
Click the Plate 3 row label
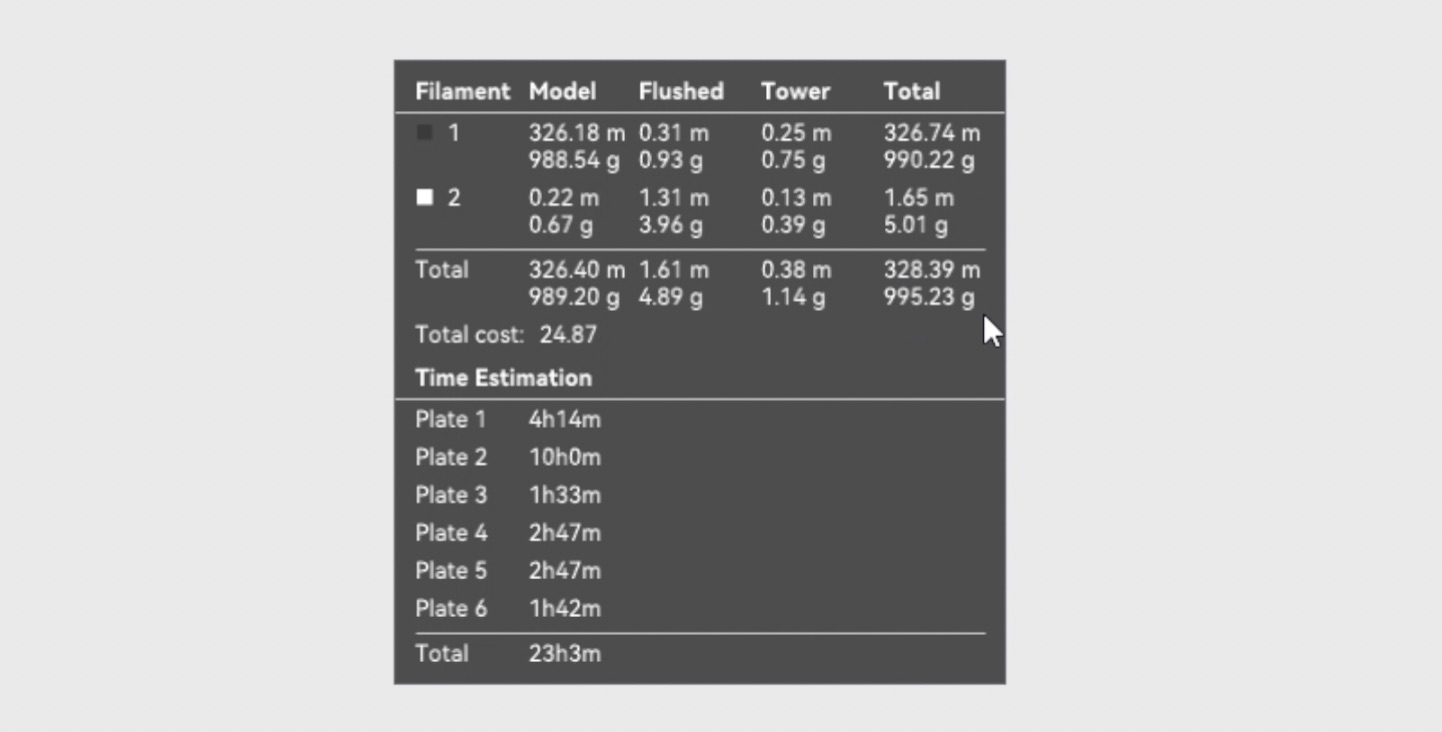pos(451,496)
